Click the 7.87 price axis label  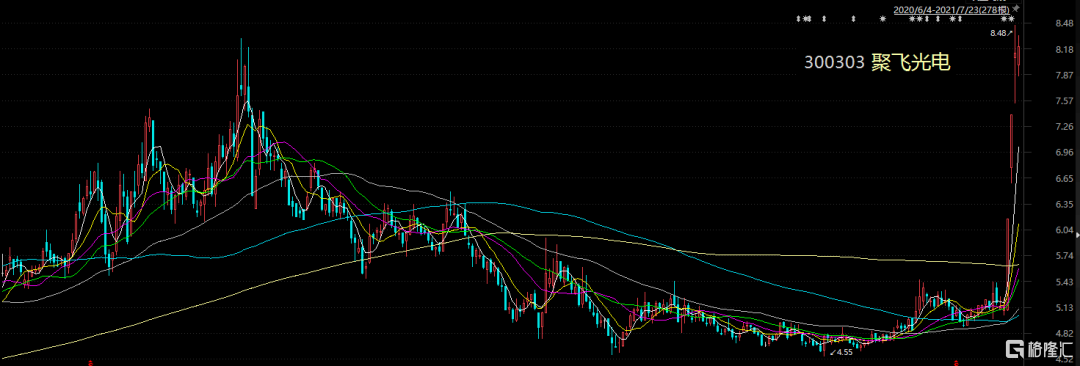pos(1063,76)
